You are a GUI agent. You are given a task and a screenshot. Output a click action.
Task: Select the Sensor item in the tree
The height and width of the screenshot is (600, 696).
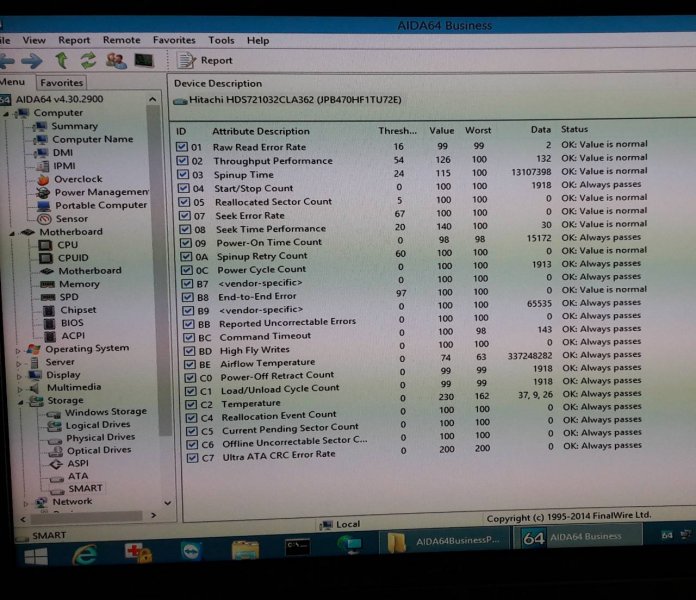point(71,218)
